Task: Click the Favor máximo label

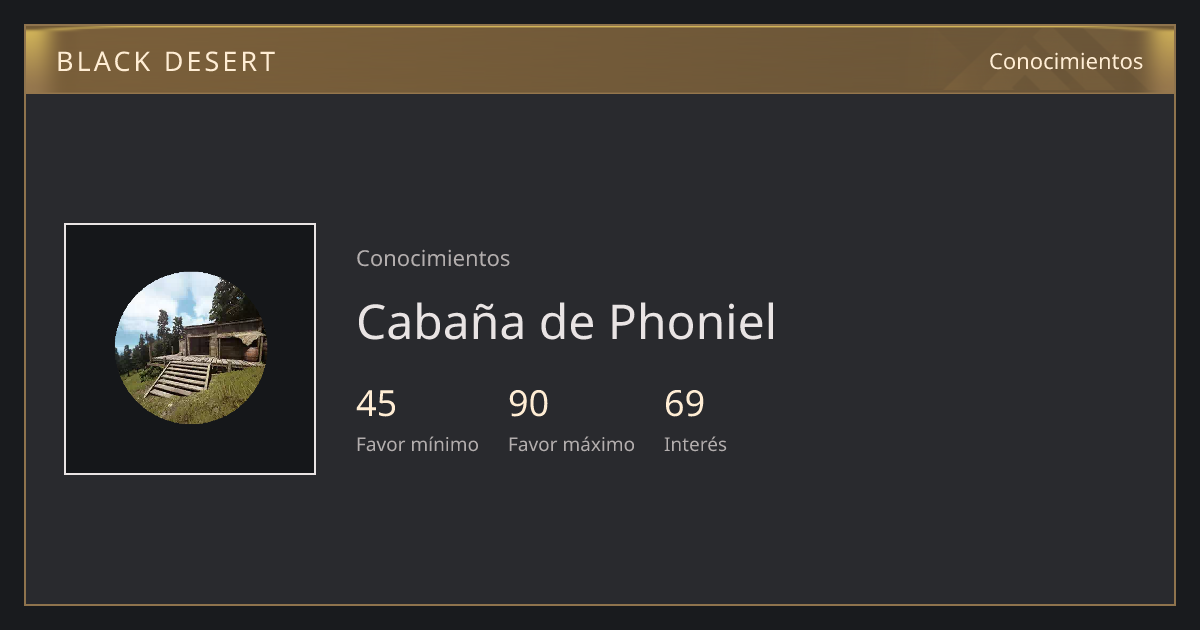Action: (x=571, y=444)
